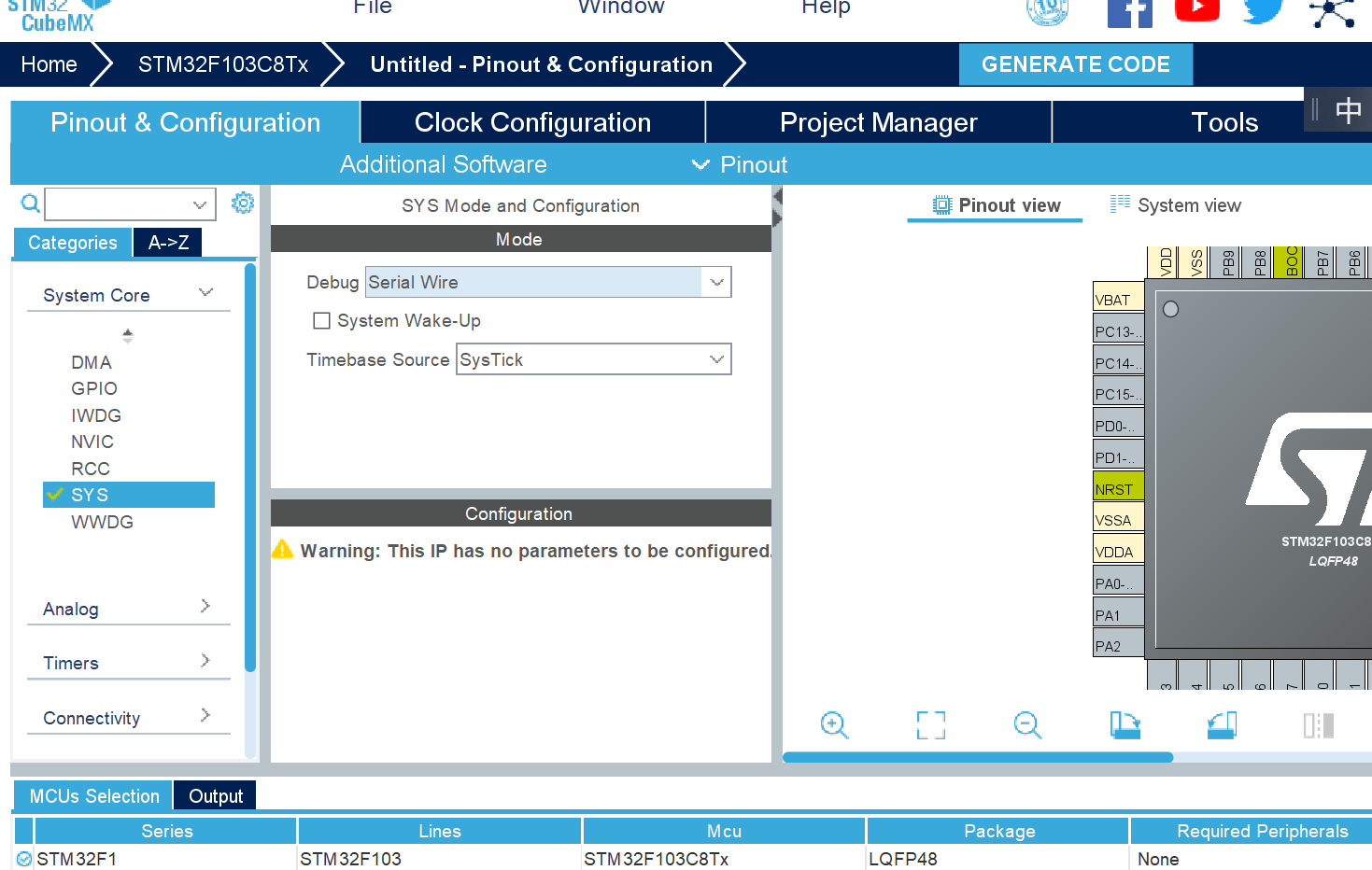Select DMA in System Core

[x=92, y=362]
